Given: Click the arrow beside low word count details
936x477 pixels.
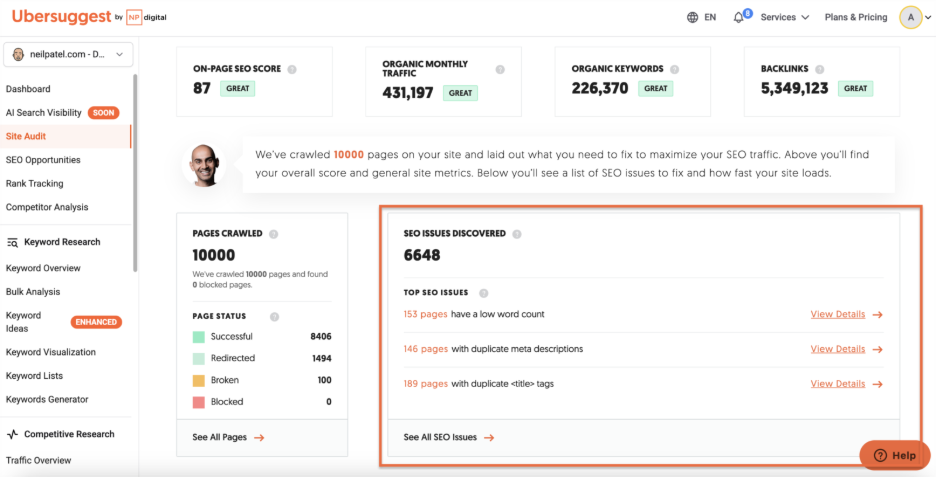Looking at the screenshot, I should (x=878, y=315).
